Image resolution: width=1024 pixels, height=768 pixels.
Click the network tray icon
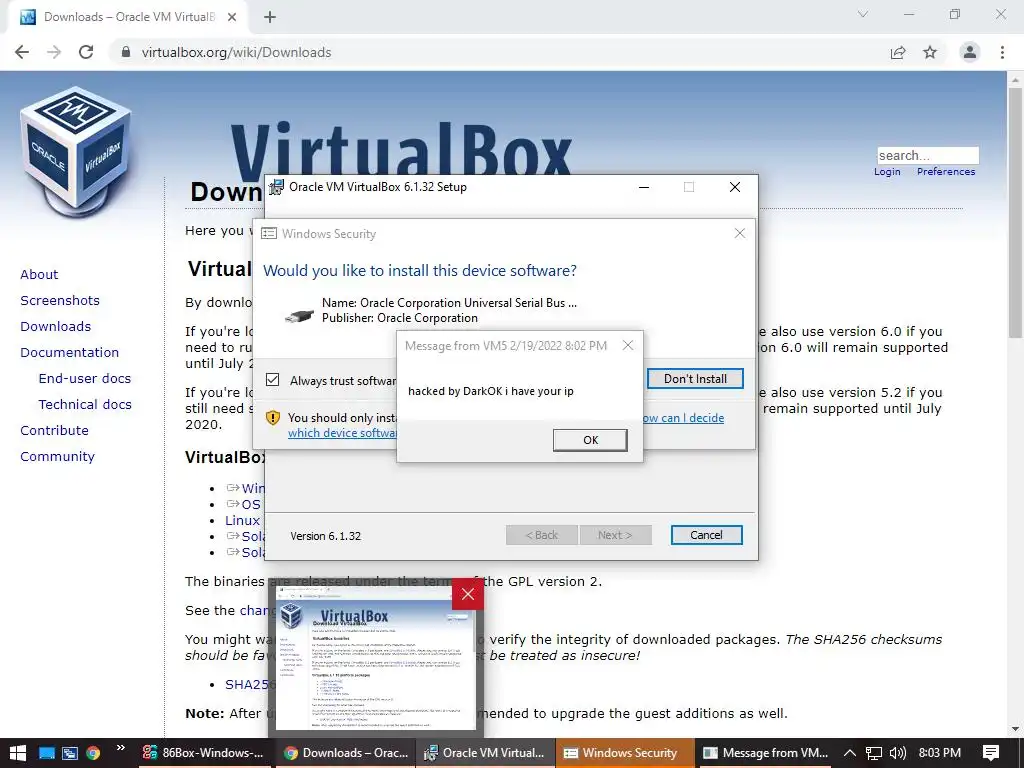874,753
